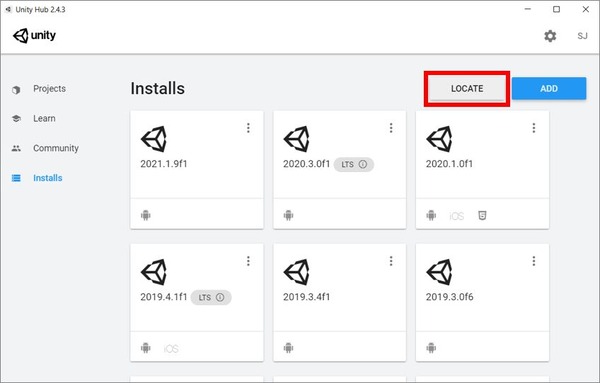Click the LTS info badge on 2019.4.1f1
This screenshot has width=600, height=383.
tap(211, 298)
